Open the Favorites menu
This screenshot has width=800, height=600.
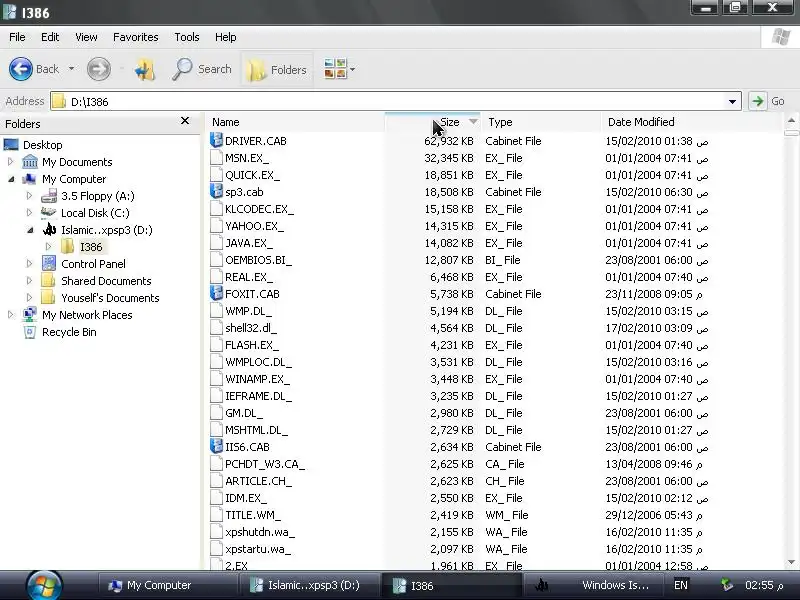click(x=136, y=37)
